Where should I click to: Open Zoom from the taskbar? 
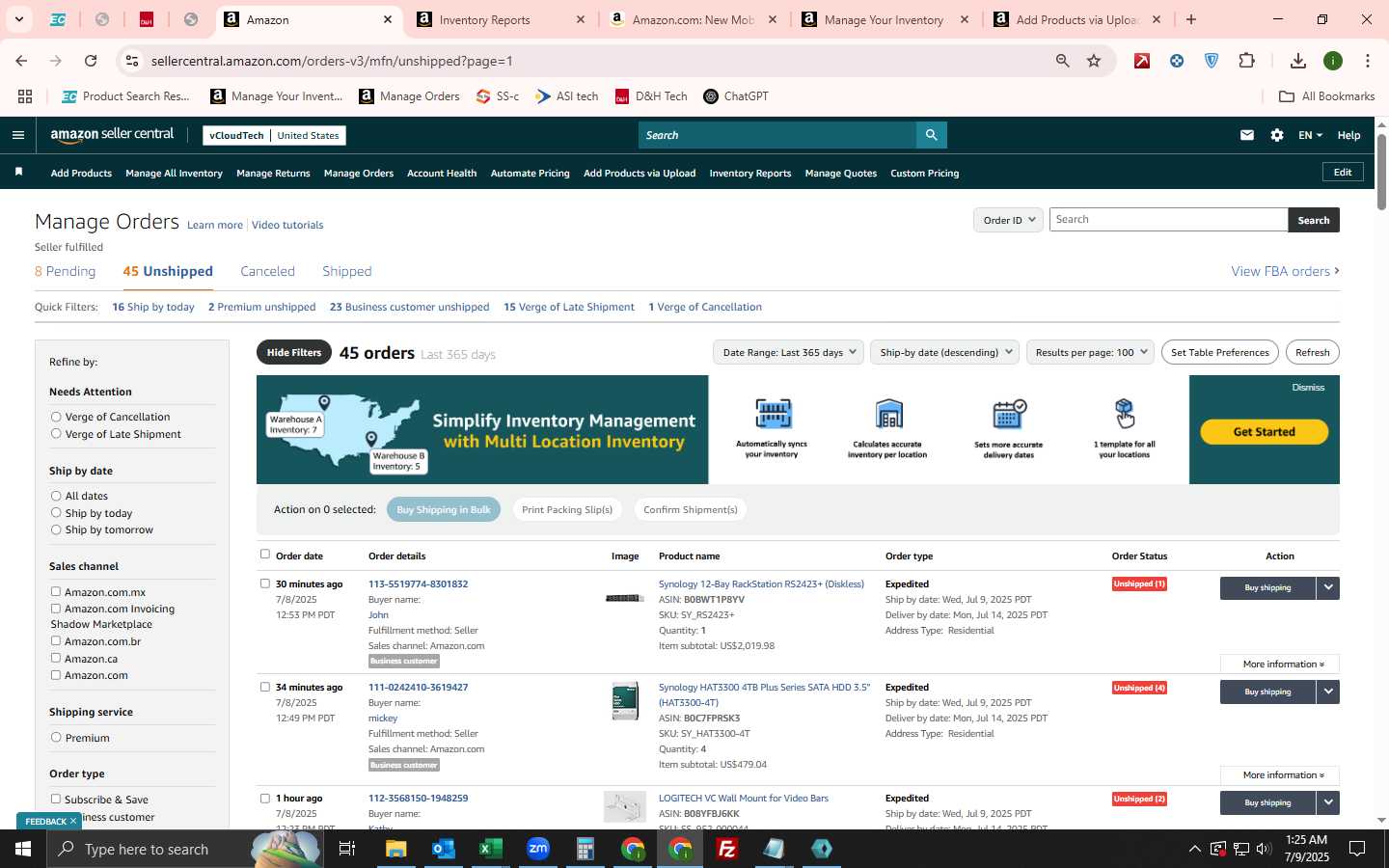tap(537, 849)
